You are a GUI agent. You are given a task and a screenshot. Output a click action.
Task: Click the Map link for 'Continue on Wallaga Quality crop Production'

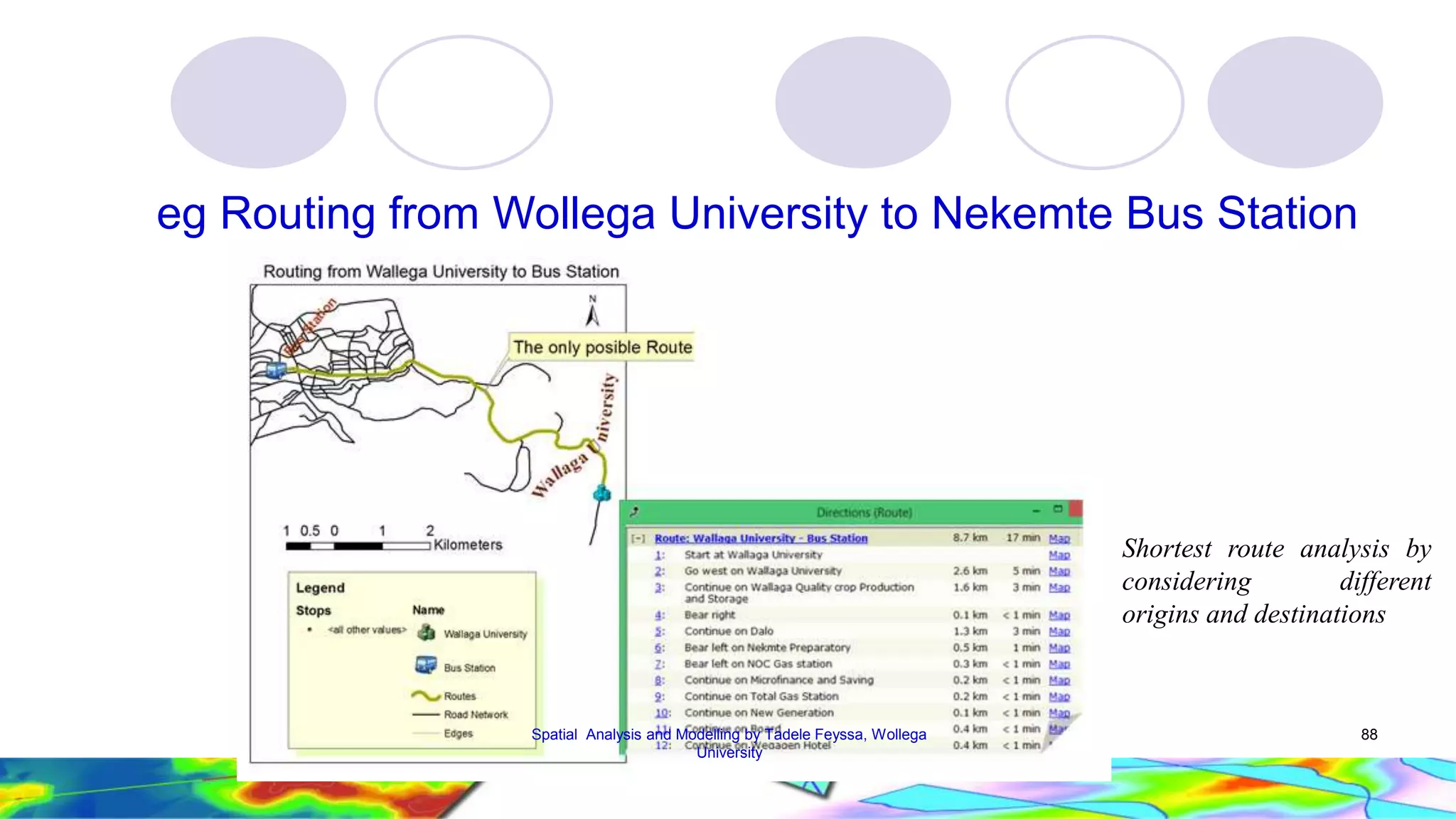point(1059,588)
